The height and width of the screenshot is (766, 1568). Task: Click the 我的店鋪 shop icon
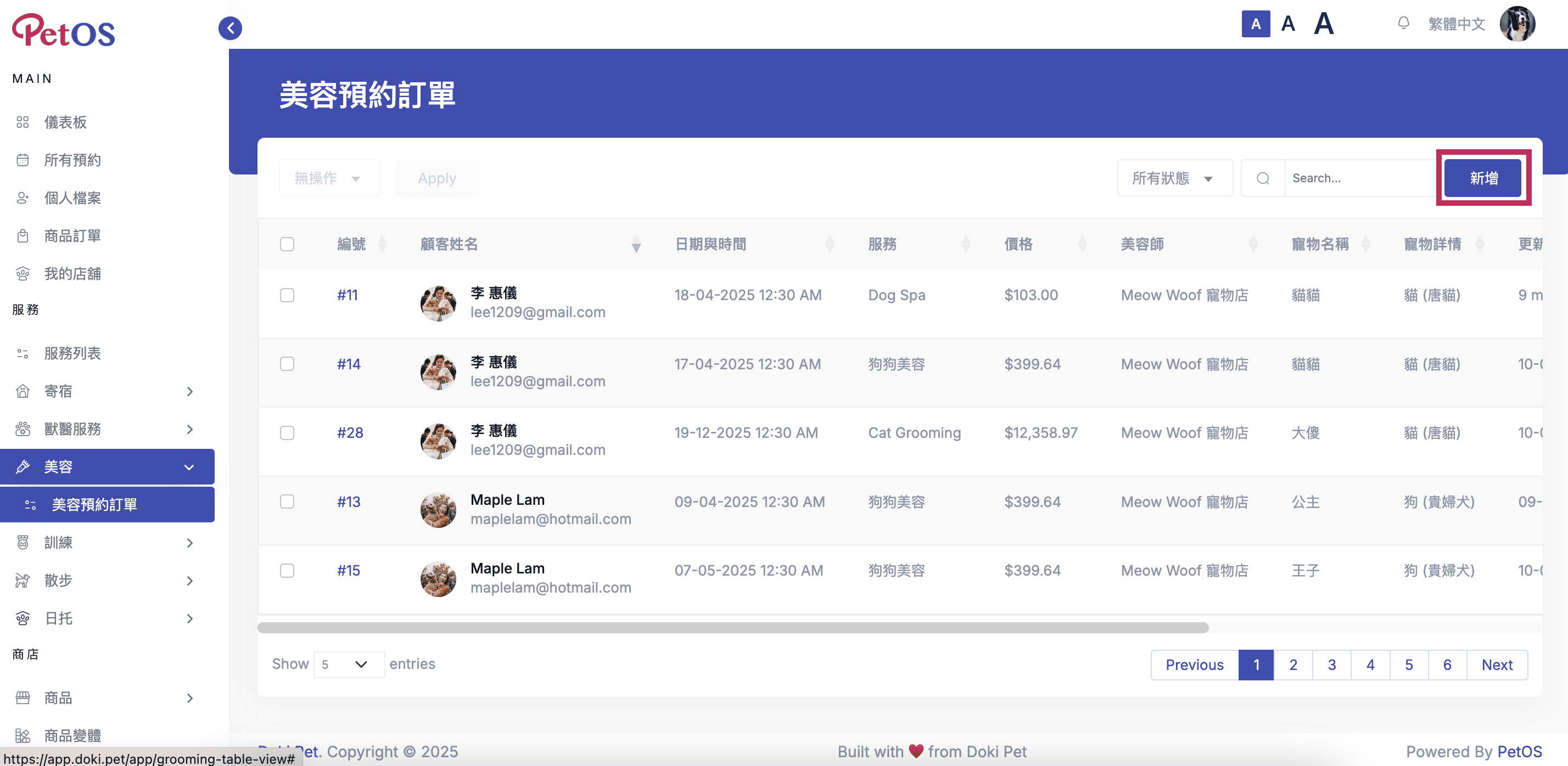click(23, 274)
